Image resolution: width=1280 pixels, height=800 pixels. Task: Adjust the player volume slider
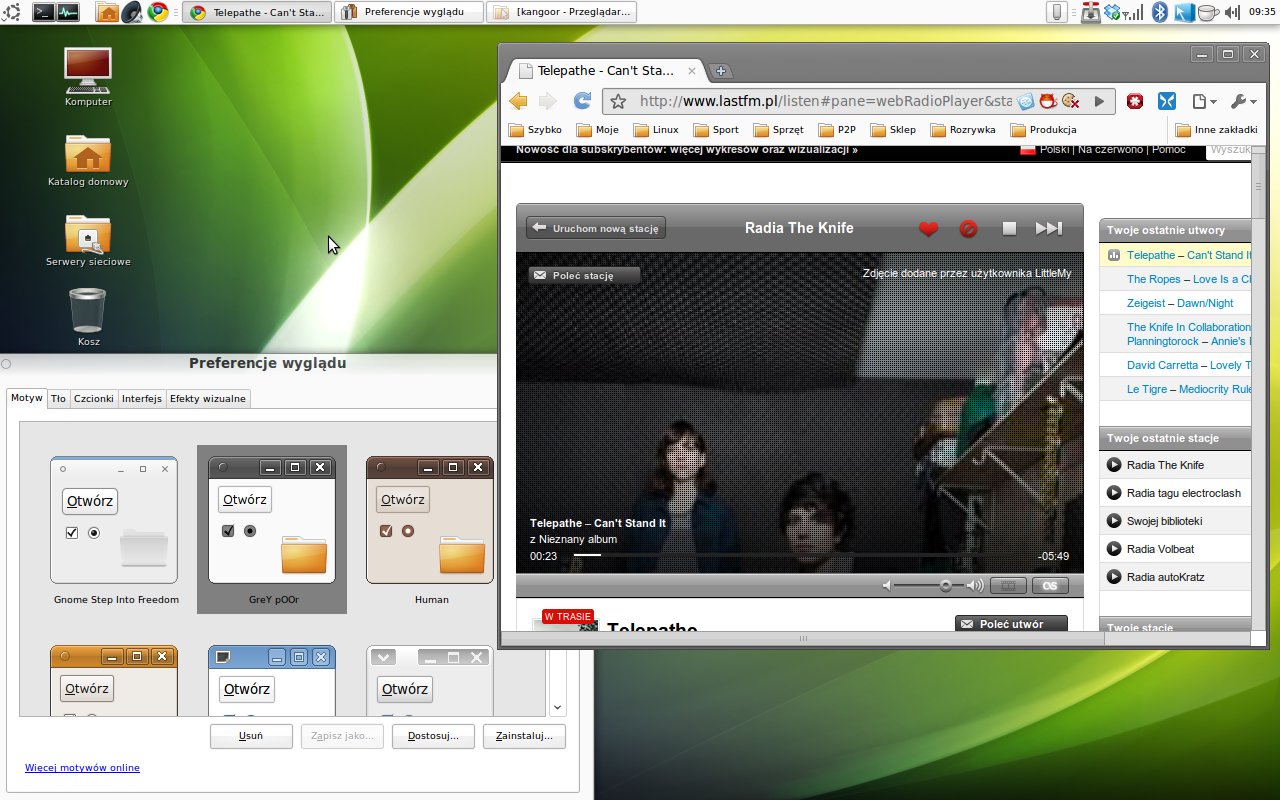click(928, 586)
